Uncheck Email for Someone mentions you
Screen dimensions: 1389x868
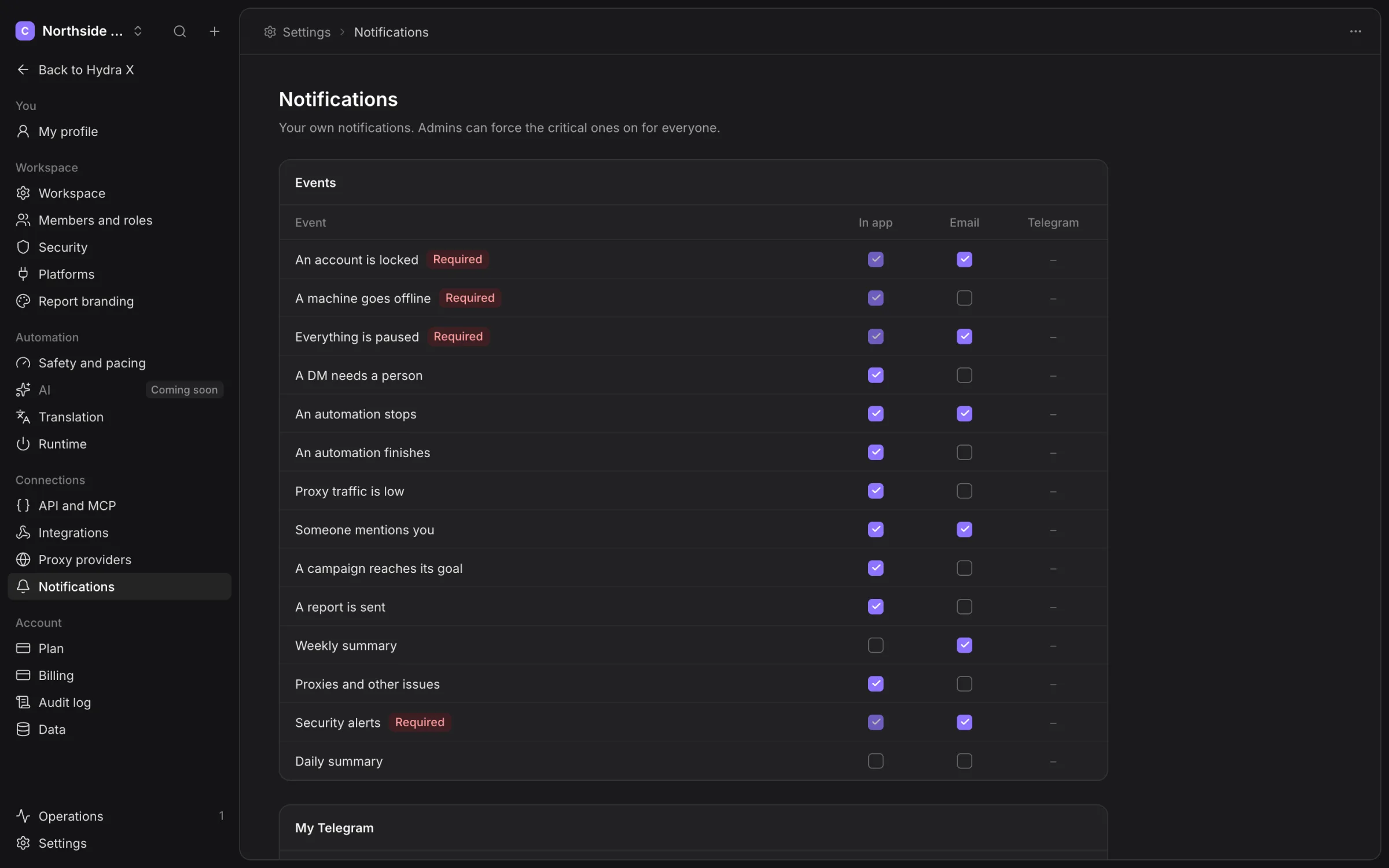click(964, 529)
